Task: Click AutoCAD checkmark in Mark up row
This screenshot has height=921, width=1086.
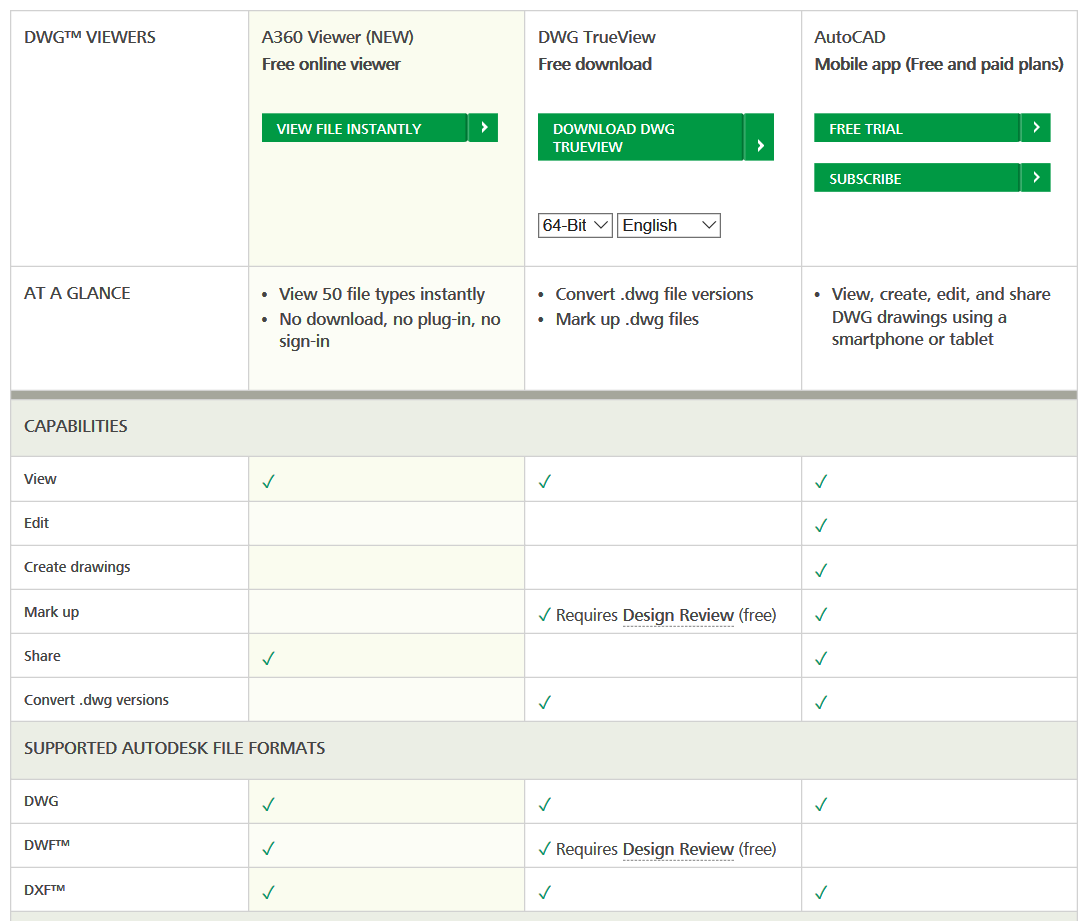Action: click(x=821, y=614)
